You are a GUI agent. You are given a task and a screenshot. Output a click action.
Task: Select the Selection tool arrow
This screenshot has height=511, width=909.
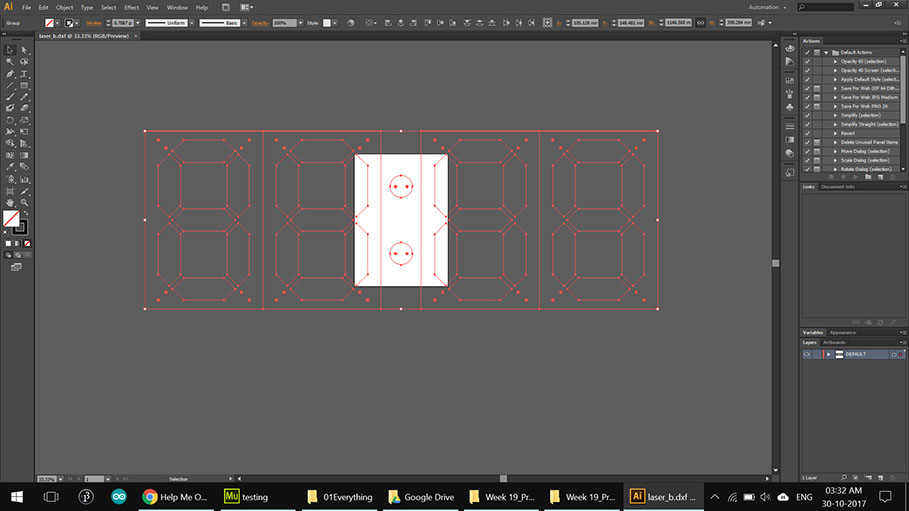pos(10,50)
